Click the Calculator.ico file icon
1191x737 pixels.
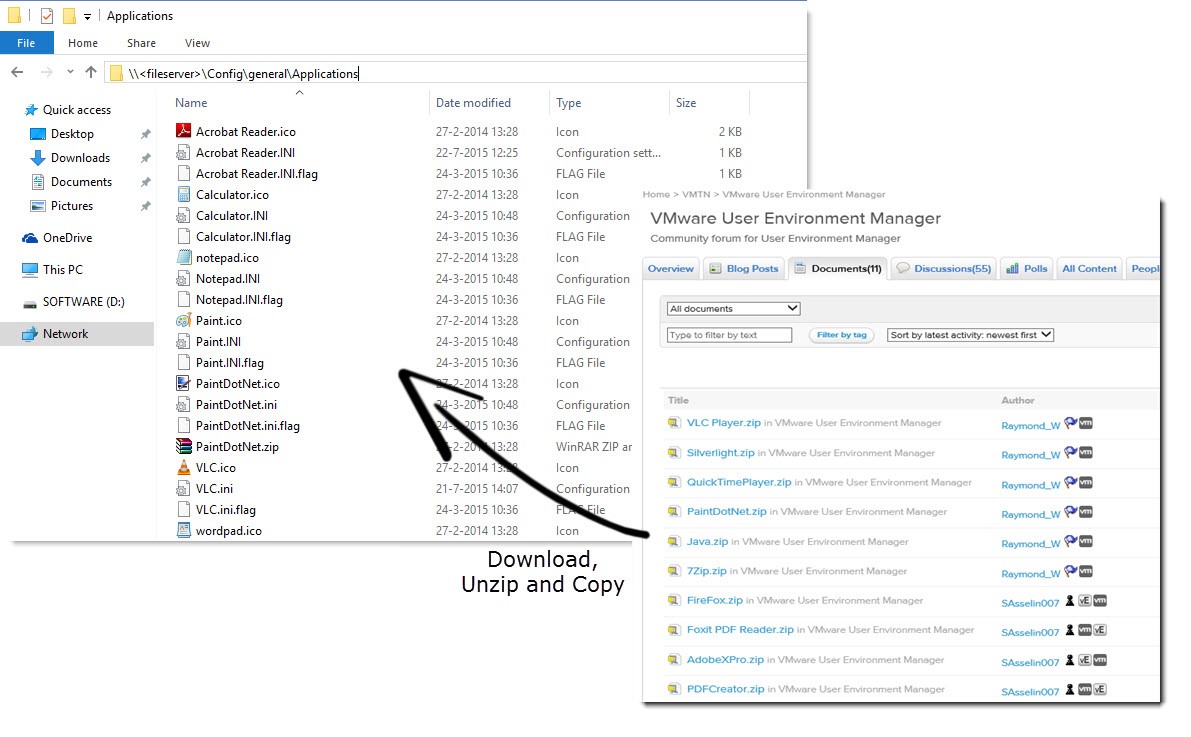click(183, 195)
